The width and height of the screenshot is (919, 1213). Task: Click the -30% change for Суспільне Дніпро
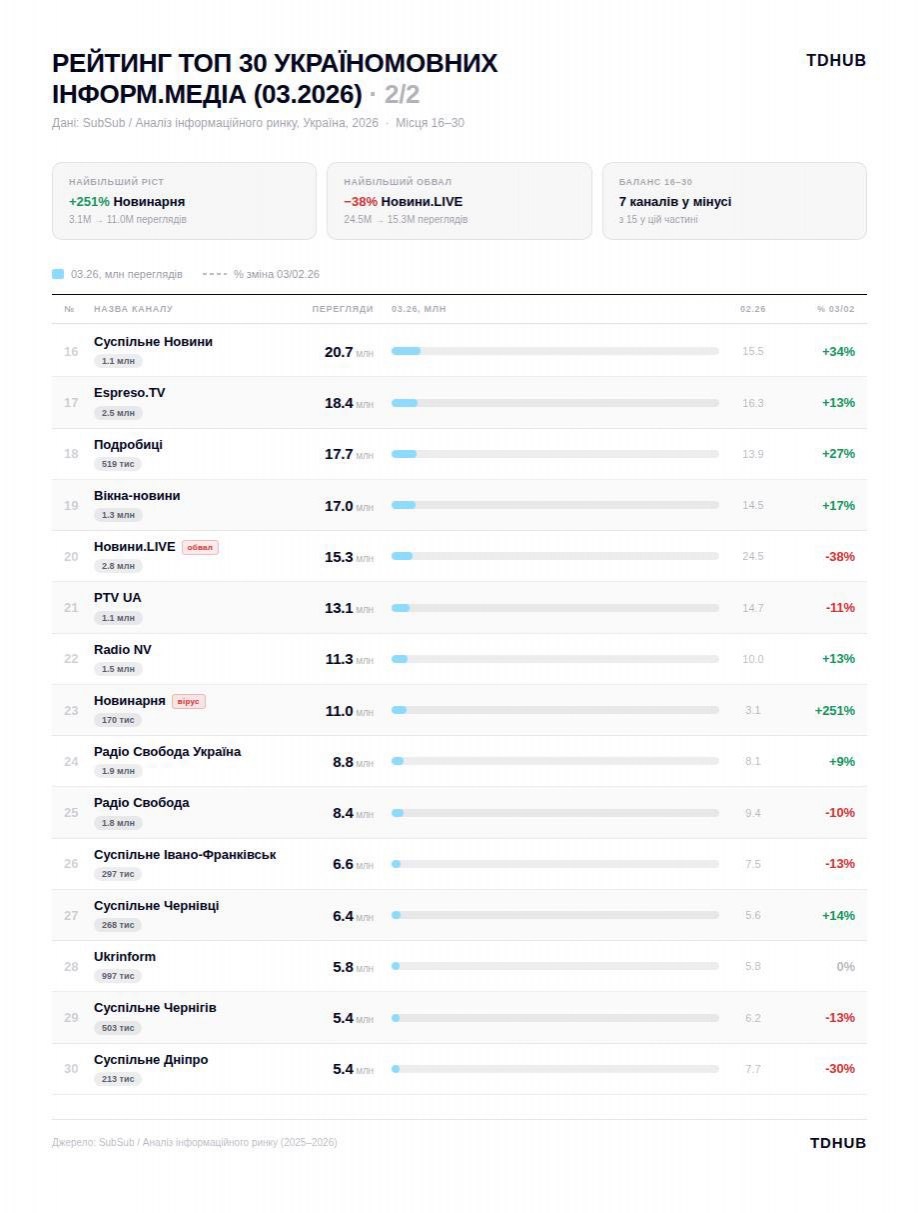[839, 1069]
